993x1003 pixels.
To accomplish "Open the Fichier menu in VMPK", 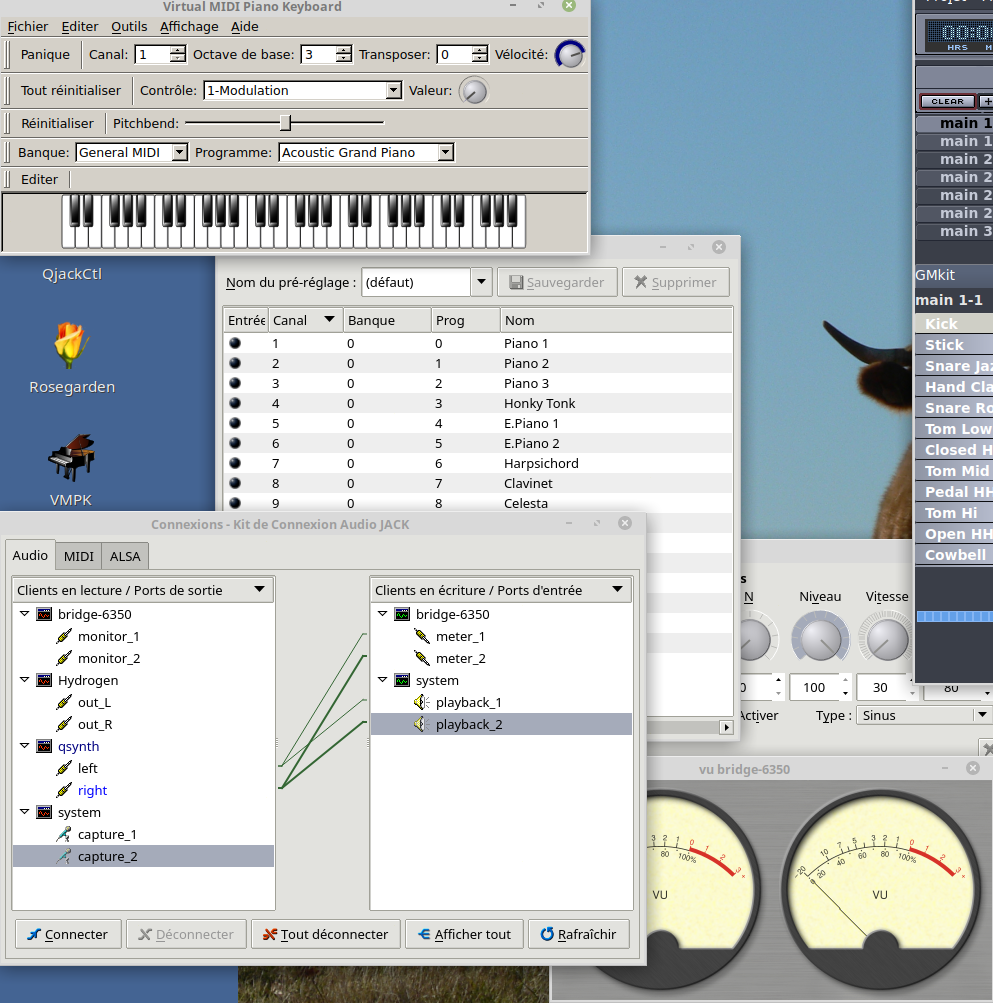I will [28, 27].
